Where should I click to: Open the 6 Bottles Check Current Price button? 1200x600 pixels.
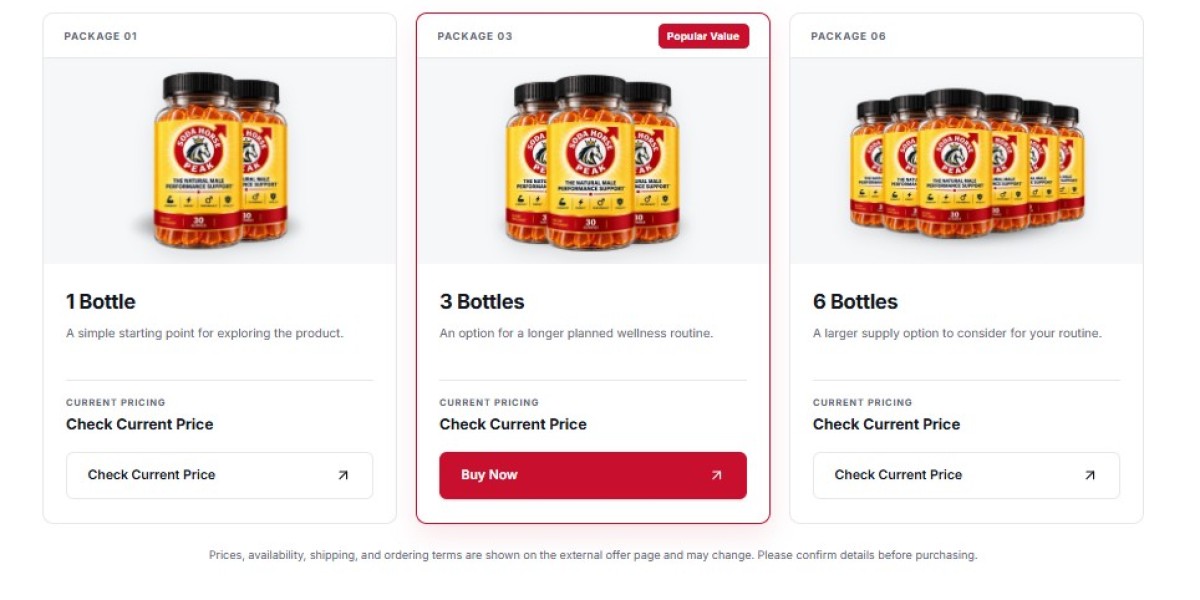coord(966,475)
